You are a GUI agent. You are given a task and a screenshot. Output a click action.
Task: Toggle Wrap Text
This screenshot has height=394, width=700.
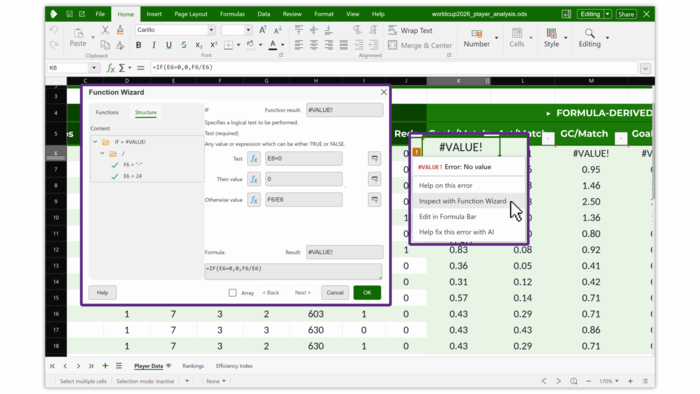click(411, 30)
